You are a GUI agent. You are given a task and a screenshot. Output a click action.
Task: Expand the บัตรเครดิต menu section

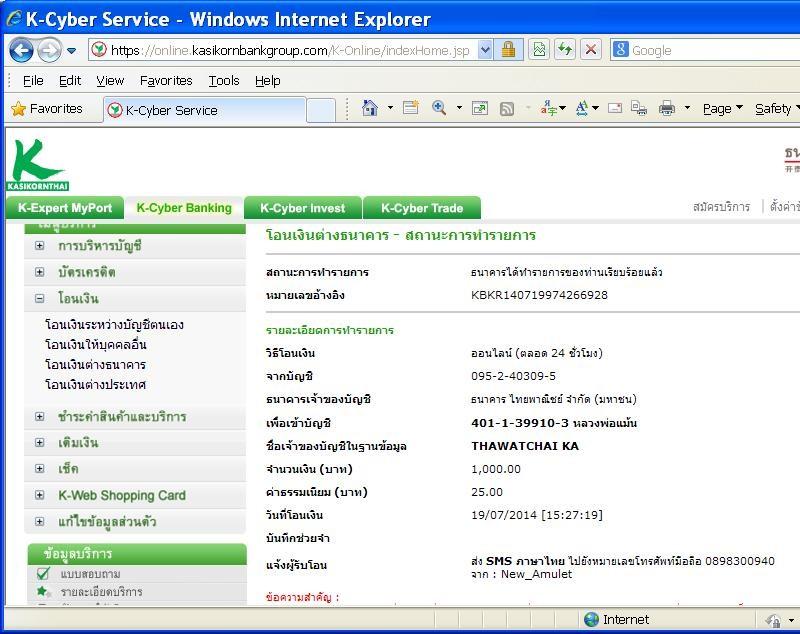39,272
